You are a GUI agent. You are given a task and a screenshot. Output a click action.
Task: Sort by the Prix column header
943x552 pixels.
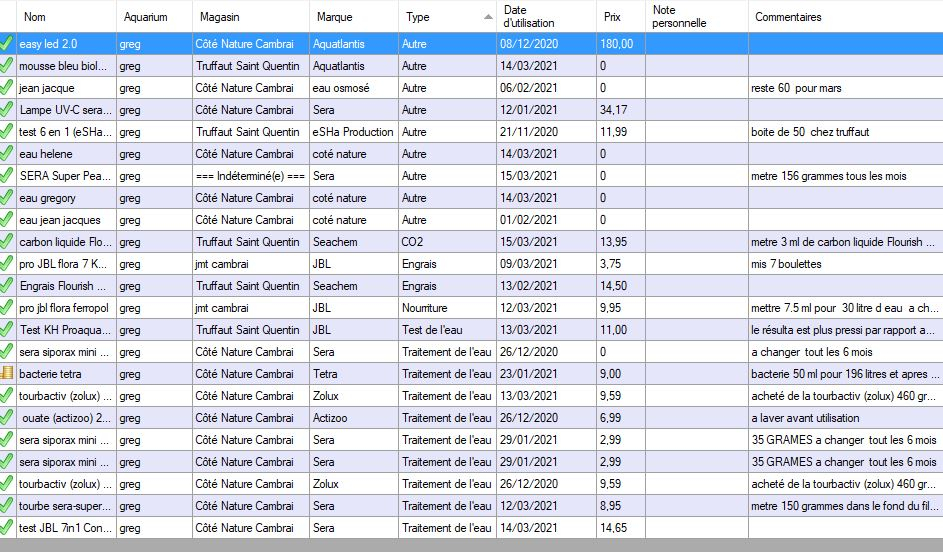[621, 16]
